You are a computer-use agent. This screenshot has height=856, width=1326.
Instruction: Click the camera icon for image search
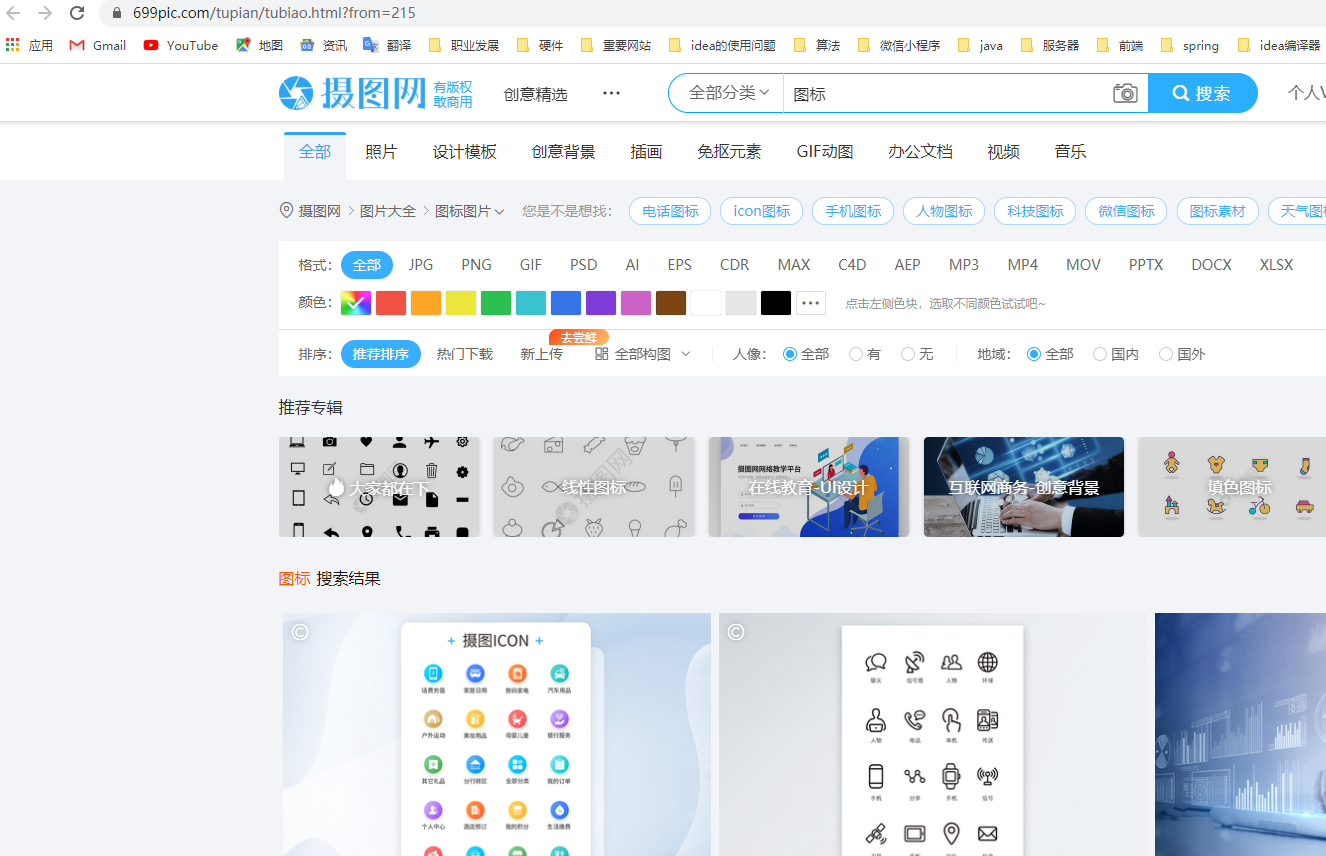click(1124, 92)
